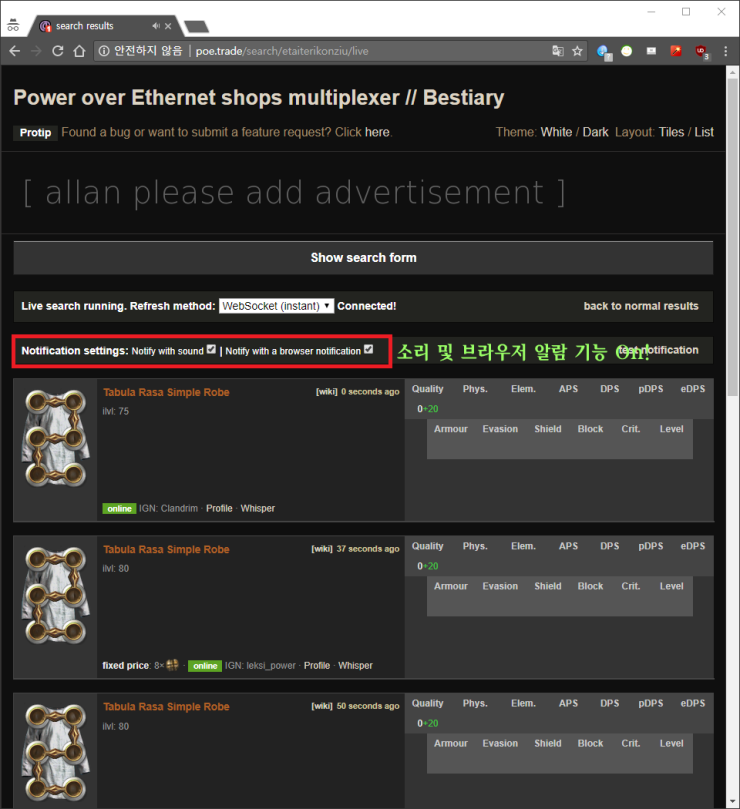Open browser home page icon

tap(79, 51)
